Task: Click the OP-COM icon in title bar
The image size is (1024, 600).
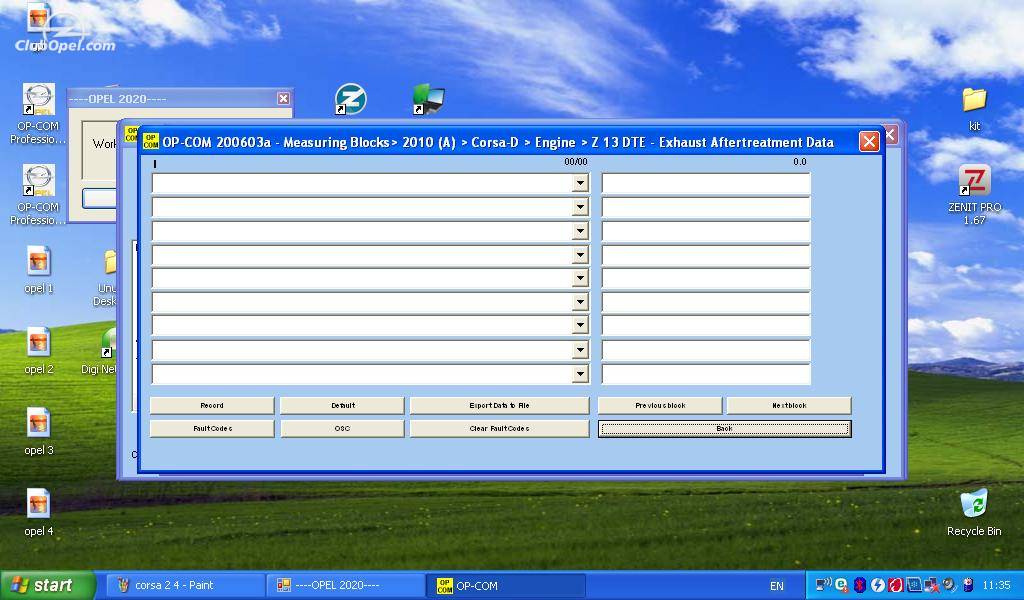Action: (x=151, y=141)
